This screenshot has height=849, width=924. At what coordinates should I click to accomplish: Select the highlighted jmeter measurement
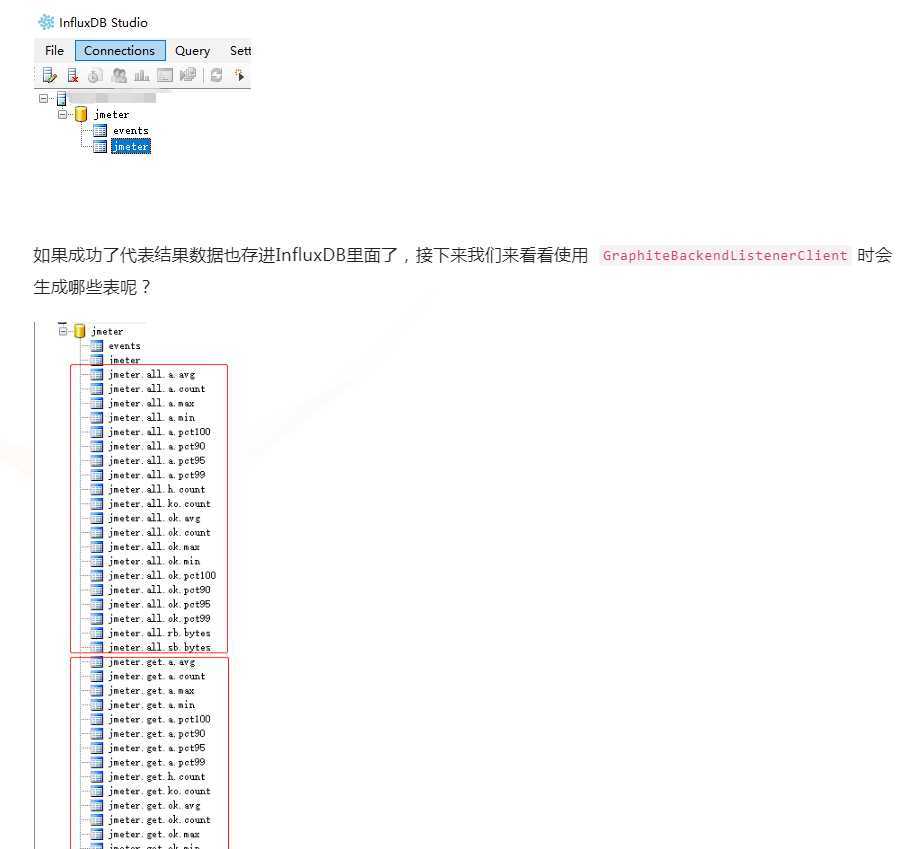[131, 146]
